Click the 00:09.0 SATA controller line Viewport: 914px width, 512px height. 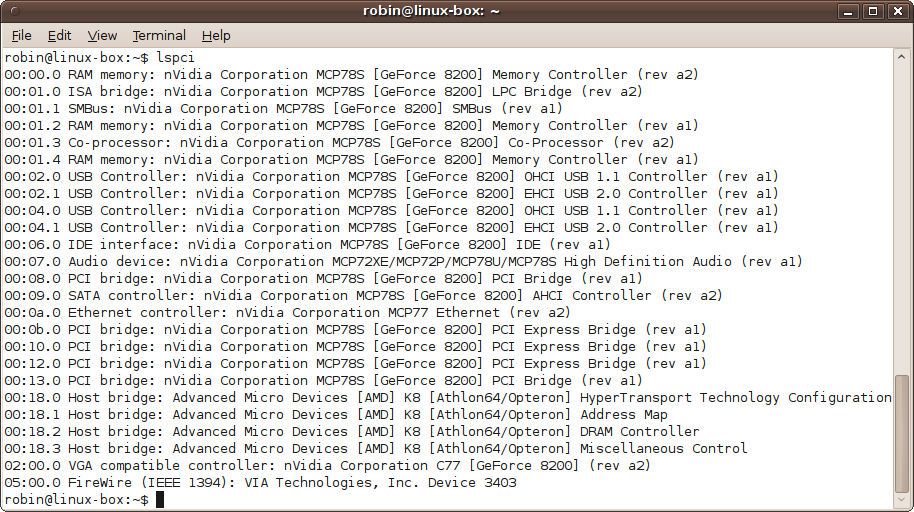point(363,296)
